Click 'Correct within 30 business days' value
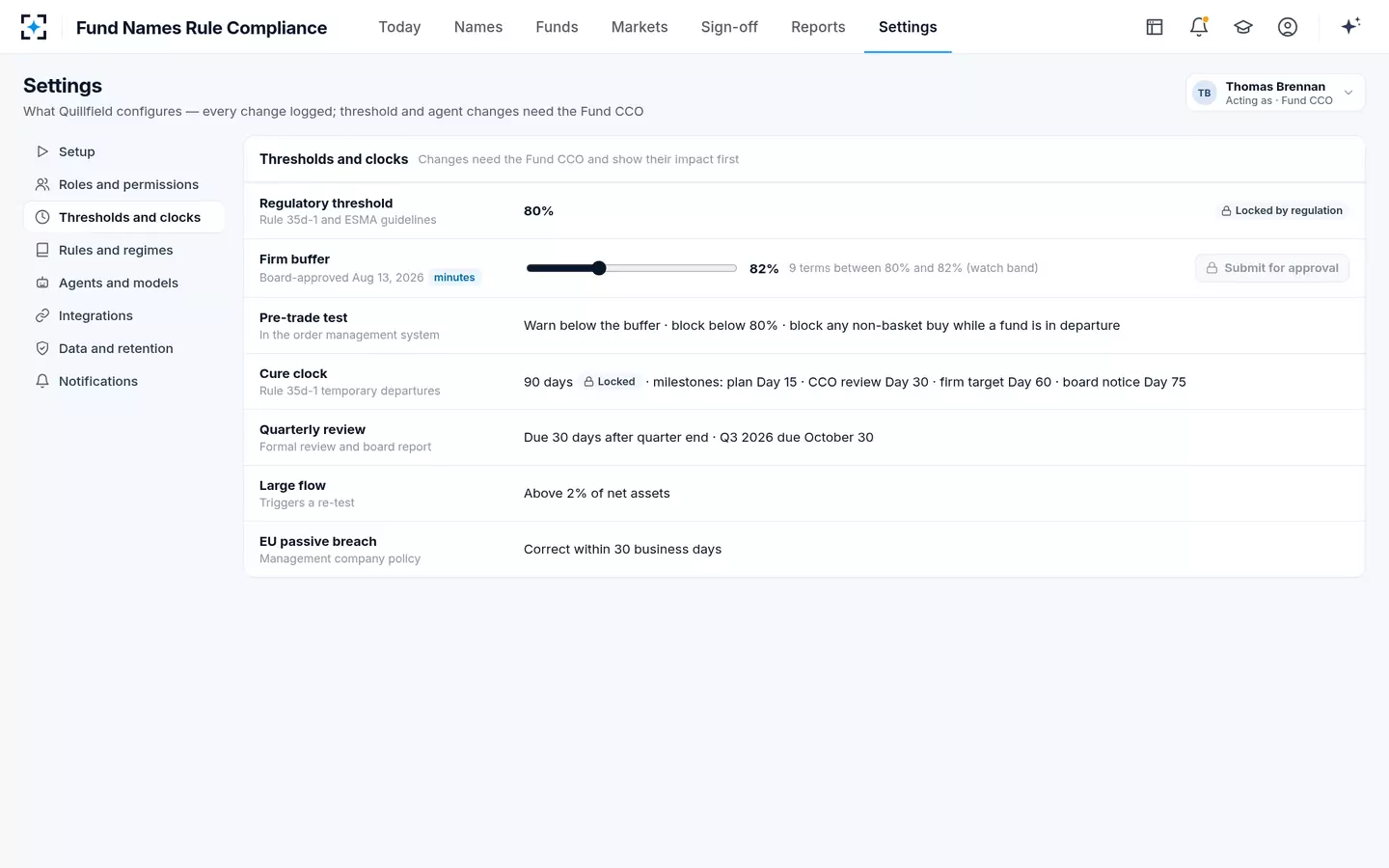Image resolution: width=1389 pixels, height=868 pixels. (x=622, y=549)
